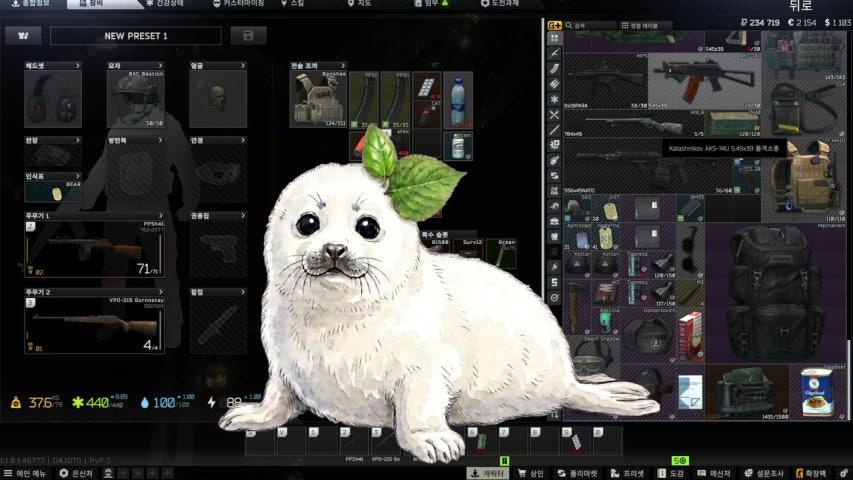Open the 커스터마이징 customization tab
Viewport: 853px width, 480px height.
point(238,3)
